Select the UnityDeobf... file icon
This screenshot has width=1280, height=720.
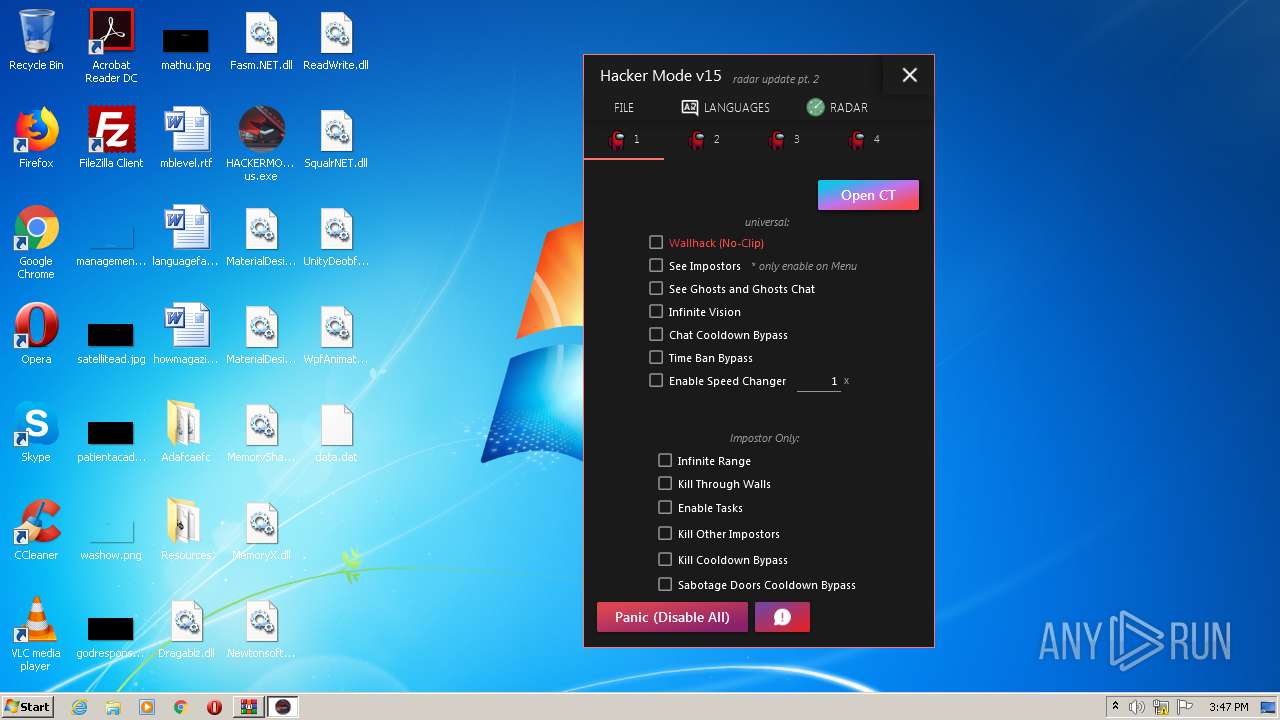coord(336,236)
